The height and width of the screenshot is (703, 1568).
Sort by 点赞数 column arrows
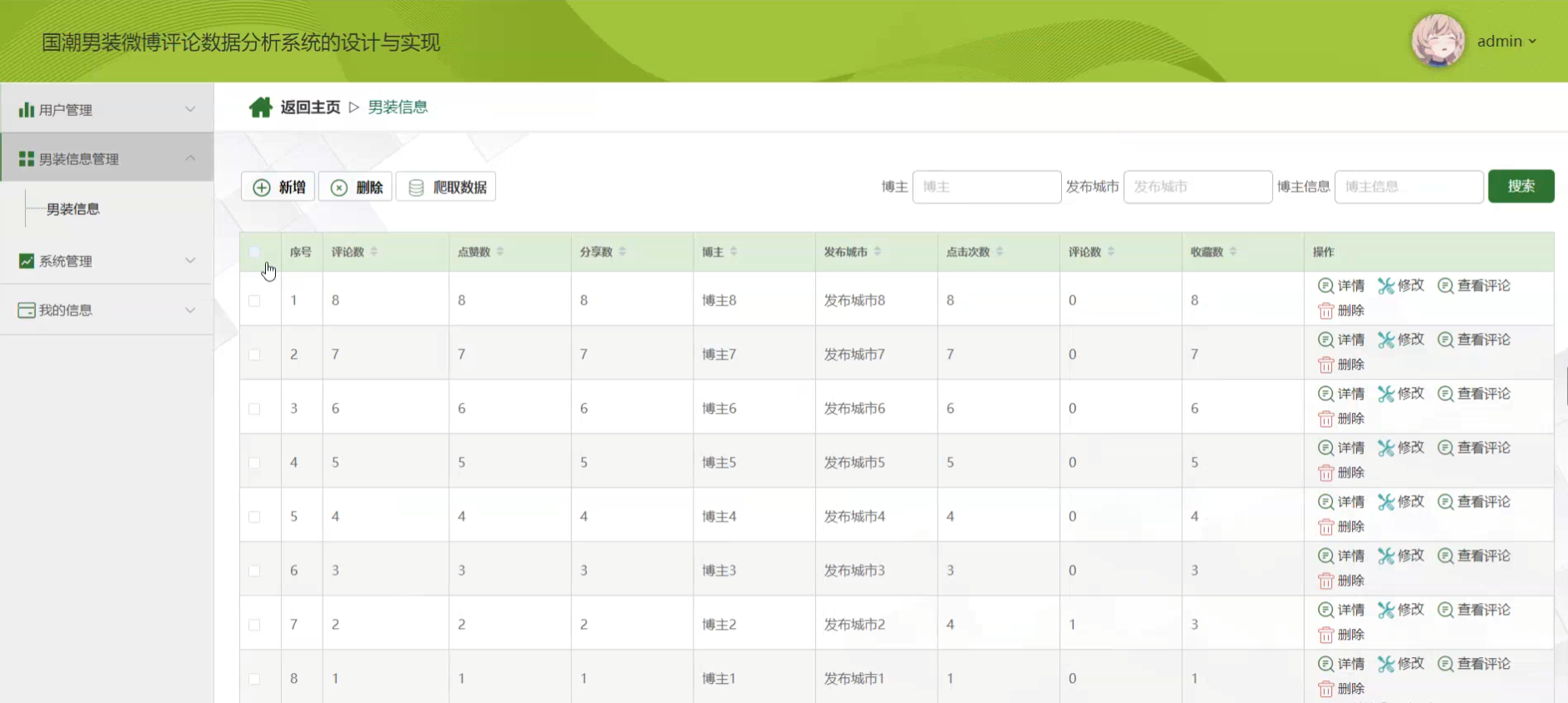[500, 252]
